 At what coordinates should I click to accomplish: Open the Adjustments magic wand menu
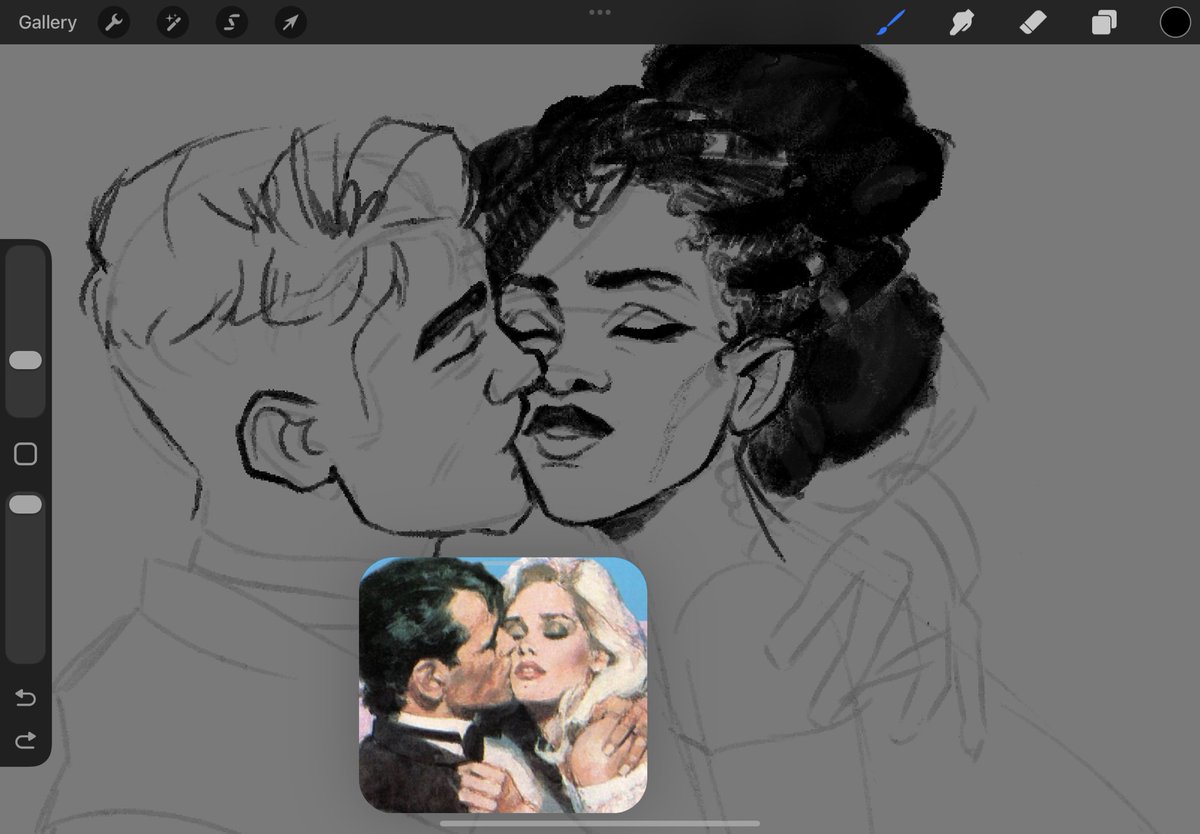172,22
